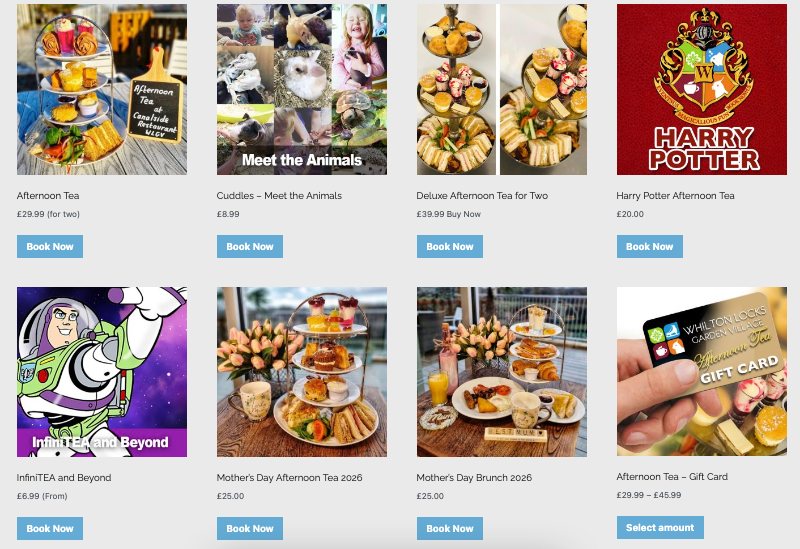Click Select amount for the gift card

[x=660, y=528]
